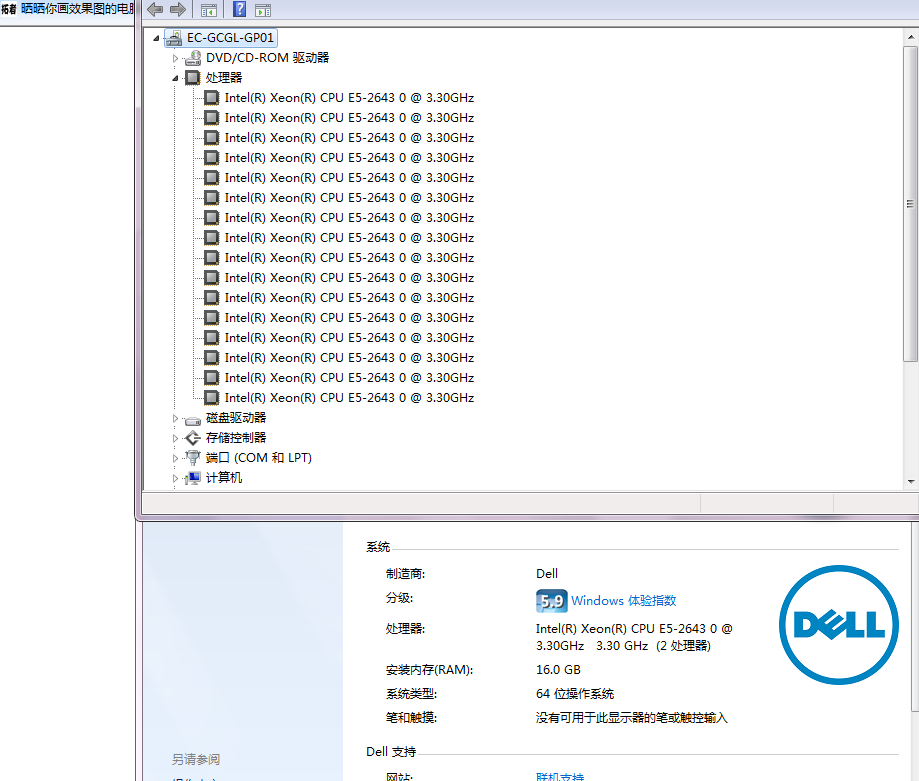This screenshot has height=781, width=919.
Task: Open the Windows 体验指数 link
Action: coord(624,601)
